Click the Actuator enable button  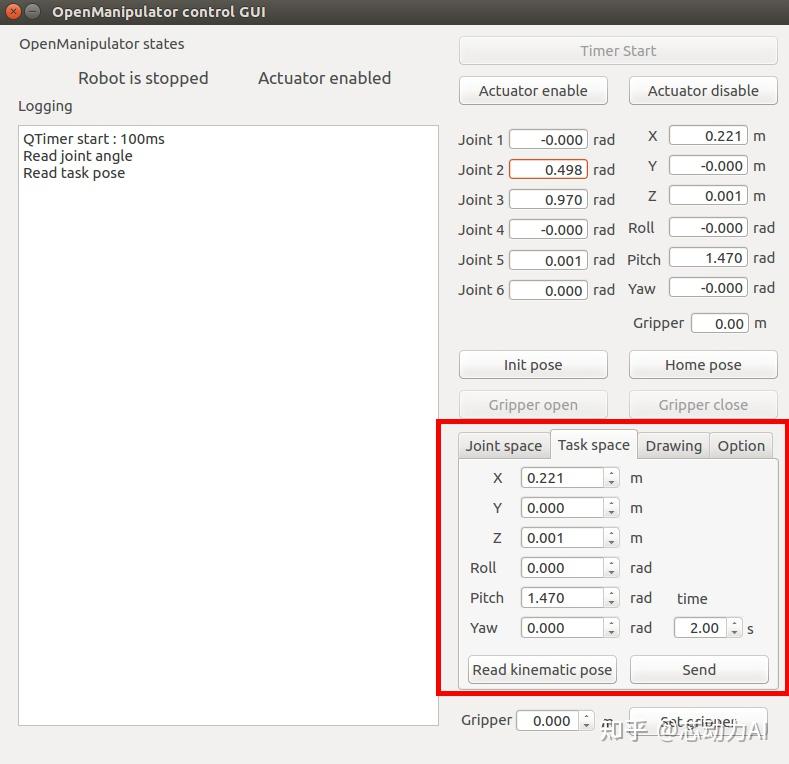[x=533, y=91]
